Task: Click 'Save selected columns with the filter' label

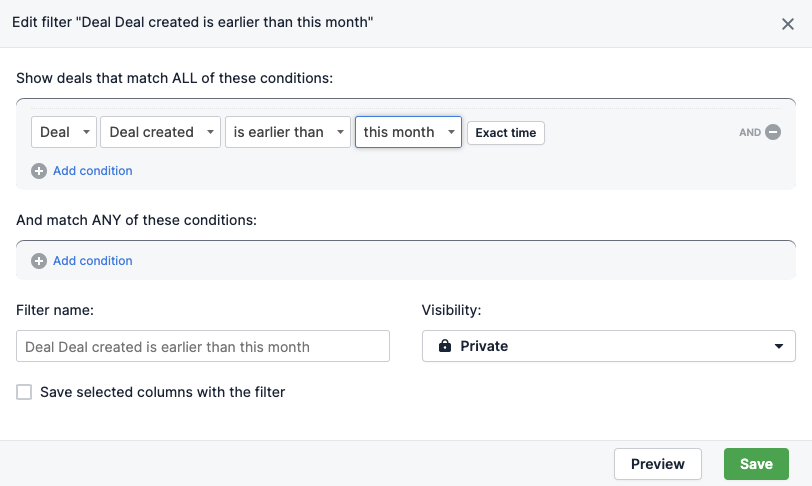Action: click(x=163, y=392)
